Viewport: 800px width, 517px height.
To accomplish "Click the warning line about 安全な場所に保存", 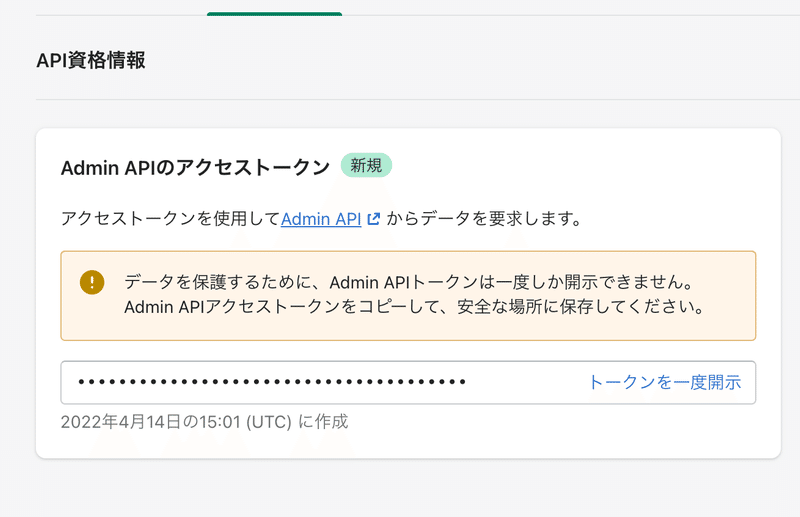I will [x=414, y=307].
